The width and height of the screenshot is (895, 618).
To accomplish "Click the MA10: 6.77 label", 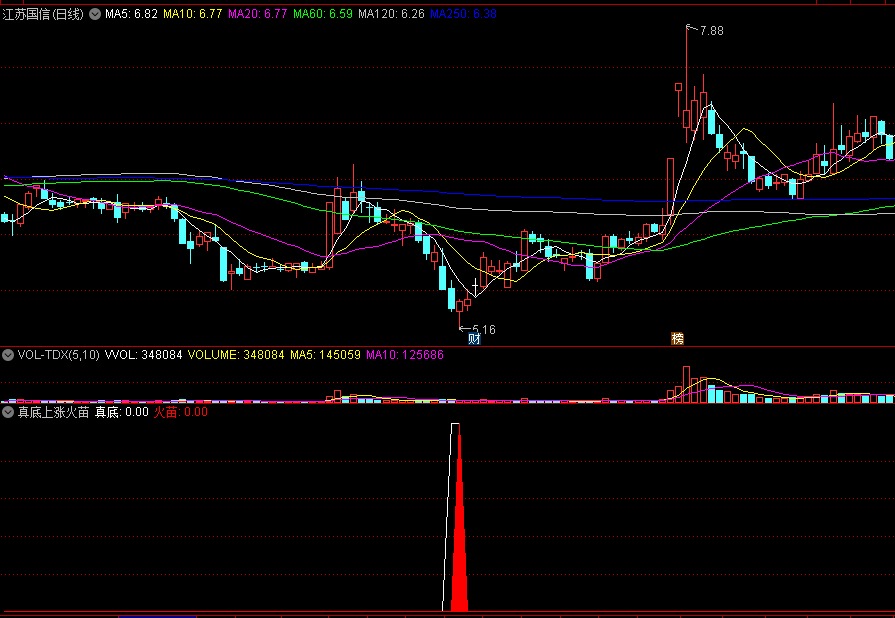I will pos(193,14).
